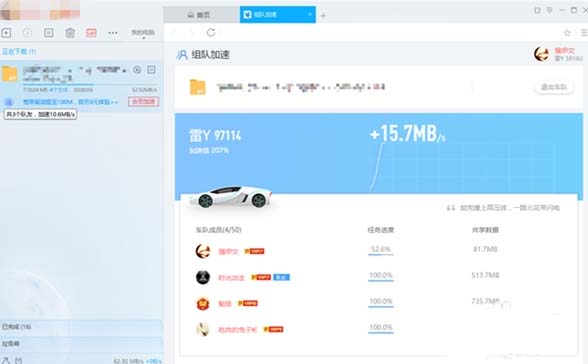Click first member's VIP badge

click(254, 251)
